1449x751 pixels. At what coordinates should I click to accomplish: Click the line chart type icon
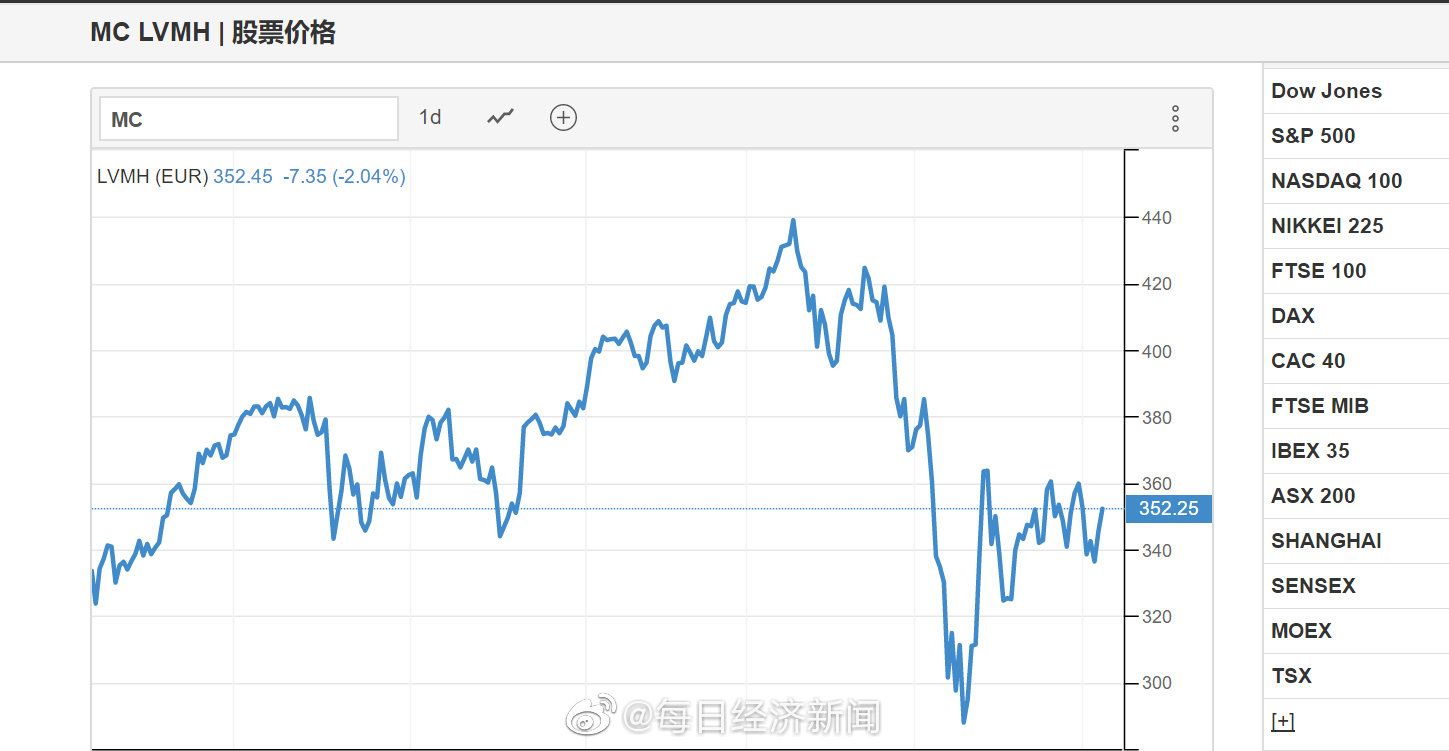pos(500,118)
